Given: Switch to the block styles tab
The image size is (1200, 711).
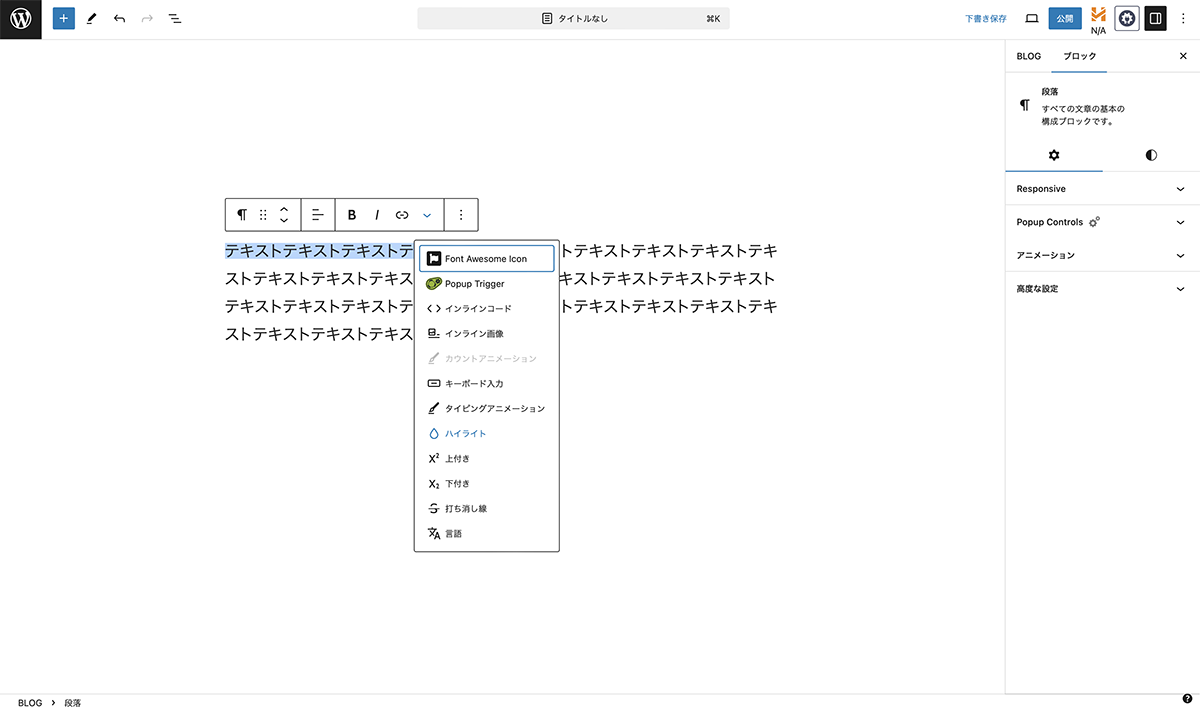Looking at the screenshot, I should (1151, 155).
